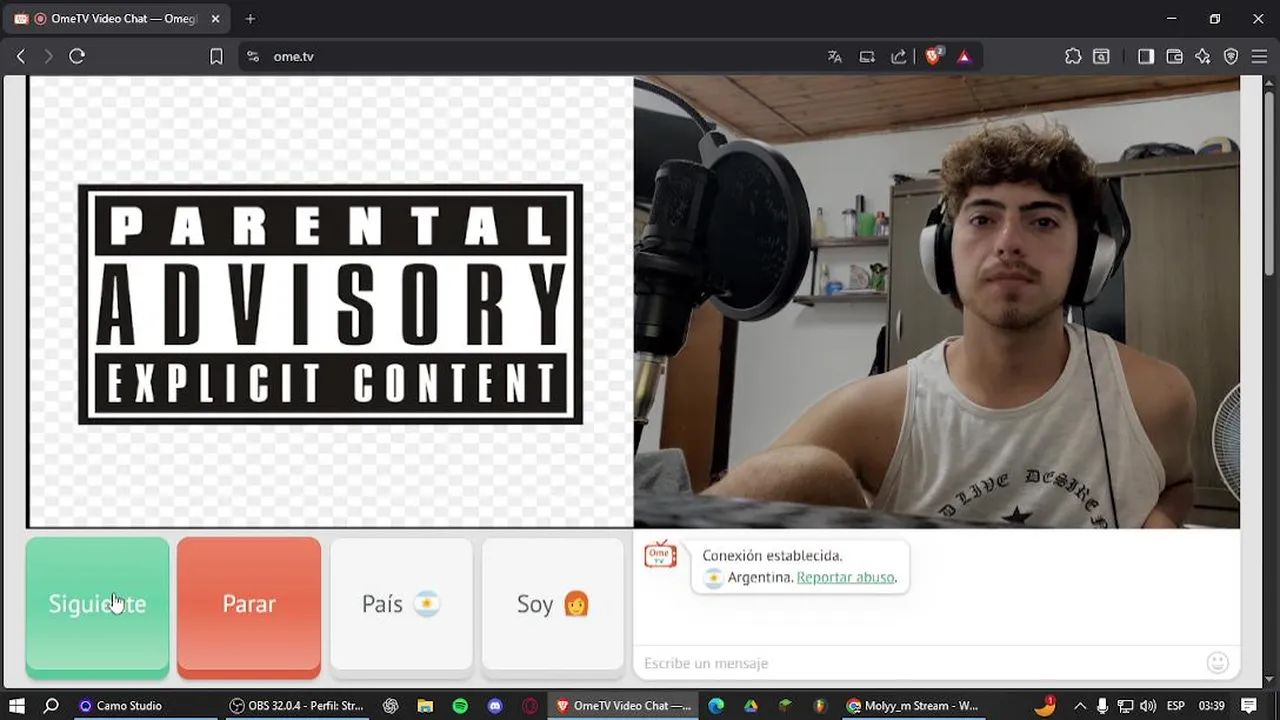1280x720 pixels.
Task: Open Brave Rewards triangle icon
Action: click(x=964, y=57)
